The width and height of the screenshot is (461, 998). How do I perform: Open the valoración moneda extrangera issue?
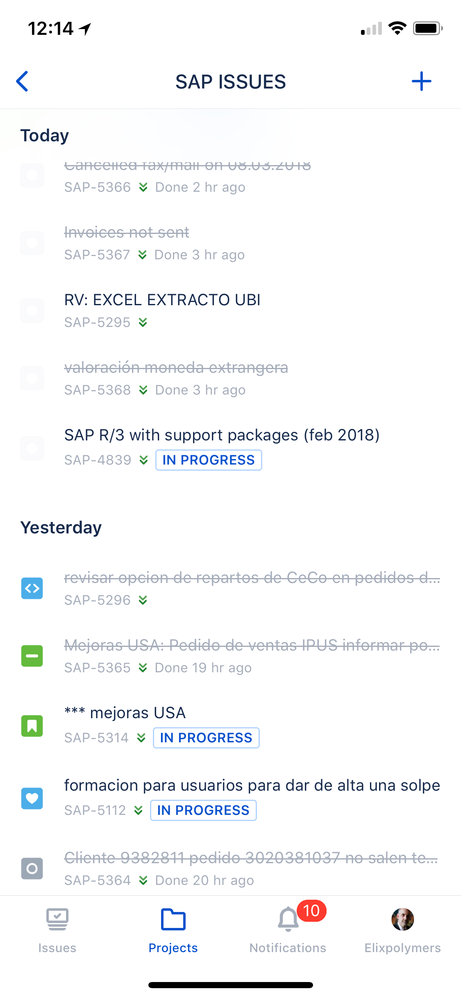176,368
